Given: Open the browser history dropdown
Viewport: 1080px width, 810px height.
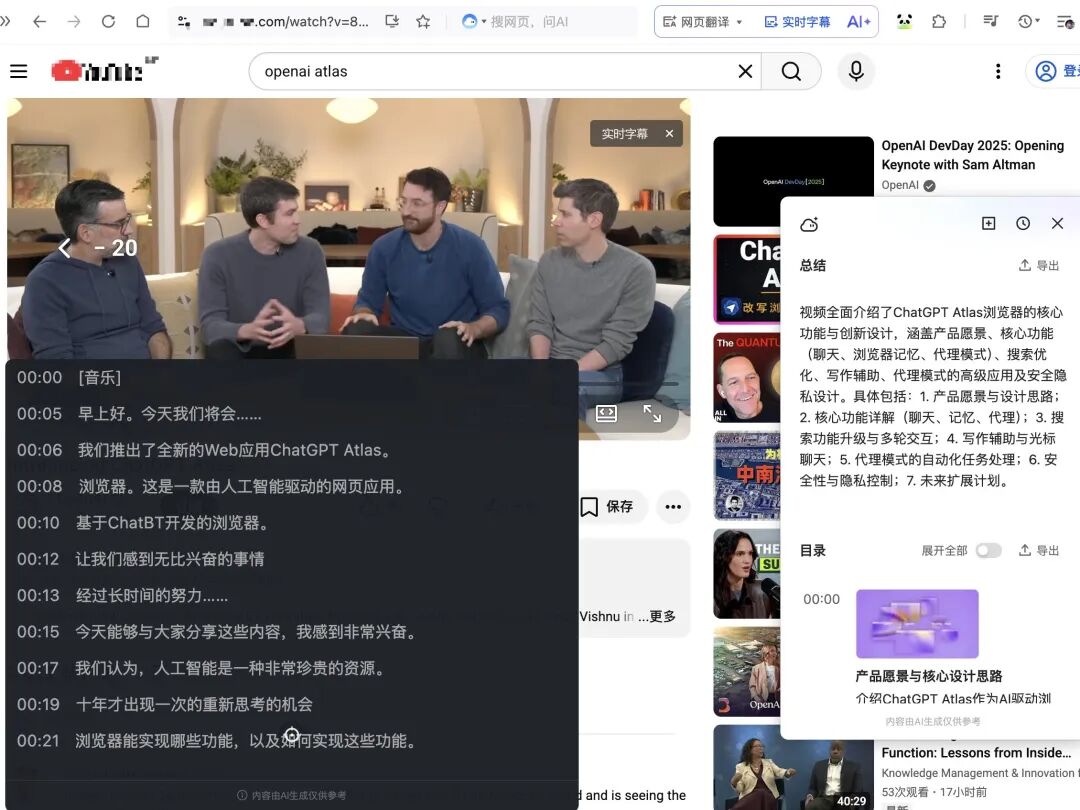Looking at the screenshot, I should point(1026,21).
